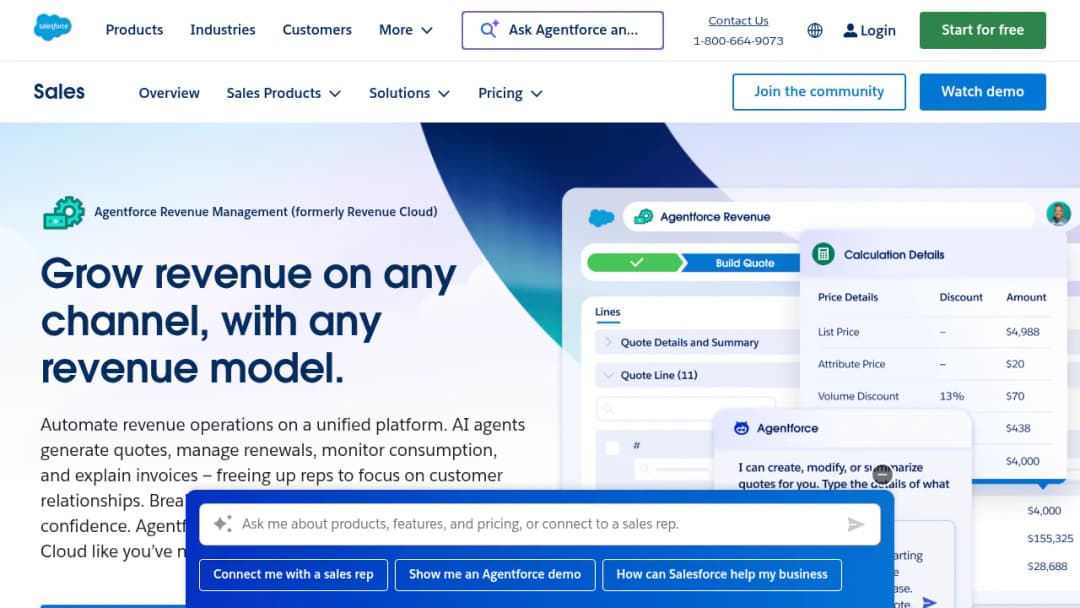Expand the More menu

pos(406,30)
